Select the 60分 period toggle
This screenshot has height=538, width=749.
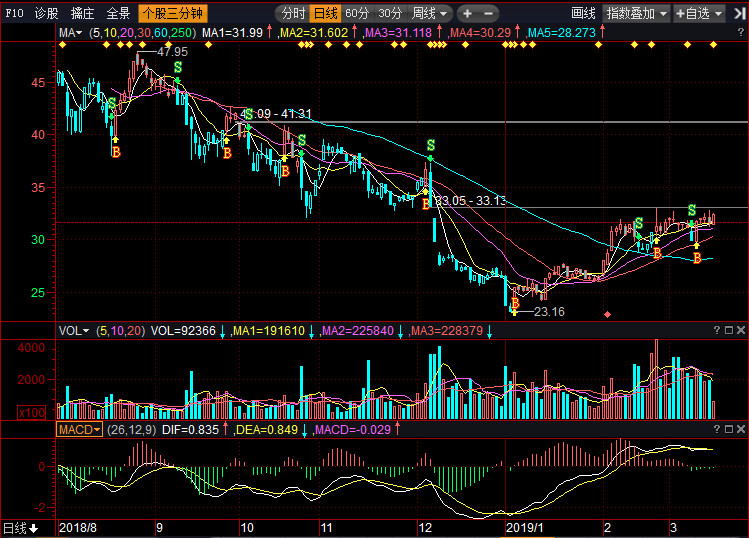pos(357,13)
